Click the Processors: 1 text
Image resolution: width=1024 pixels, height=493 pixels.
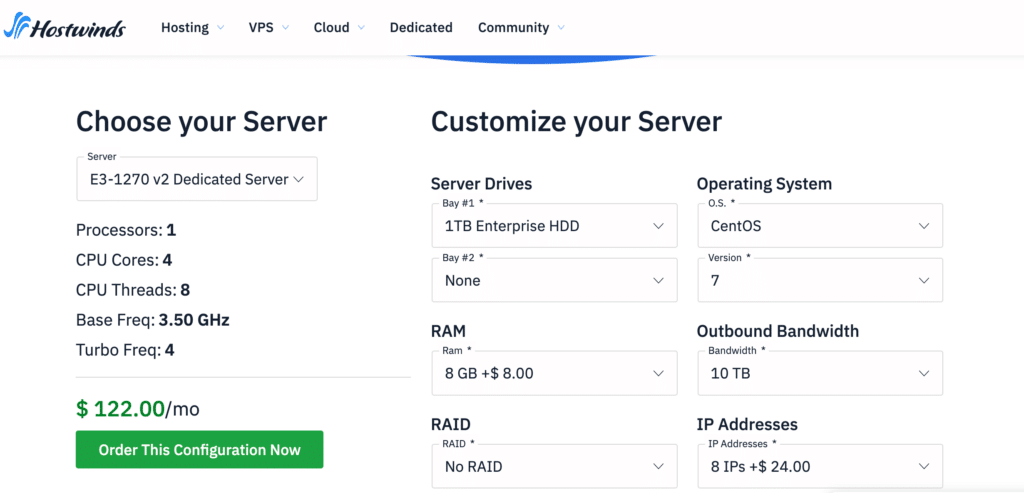(126, 230)
